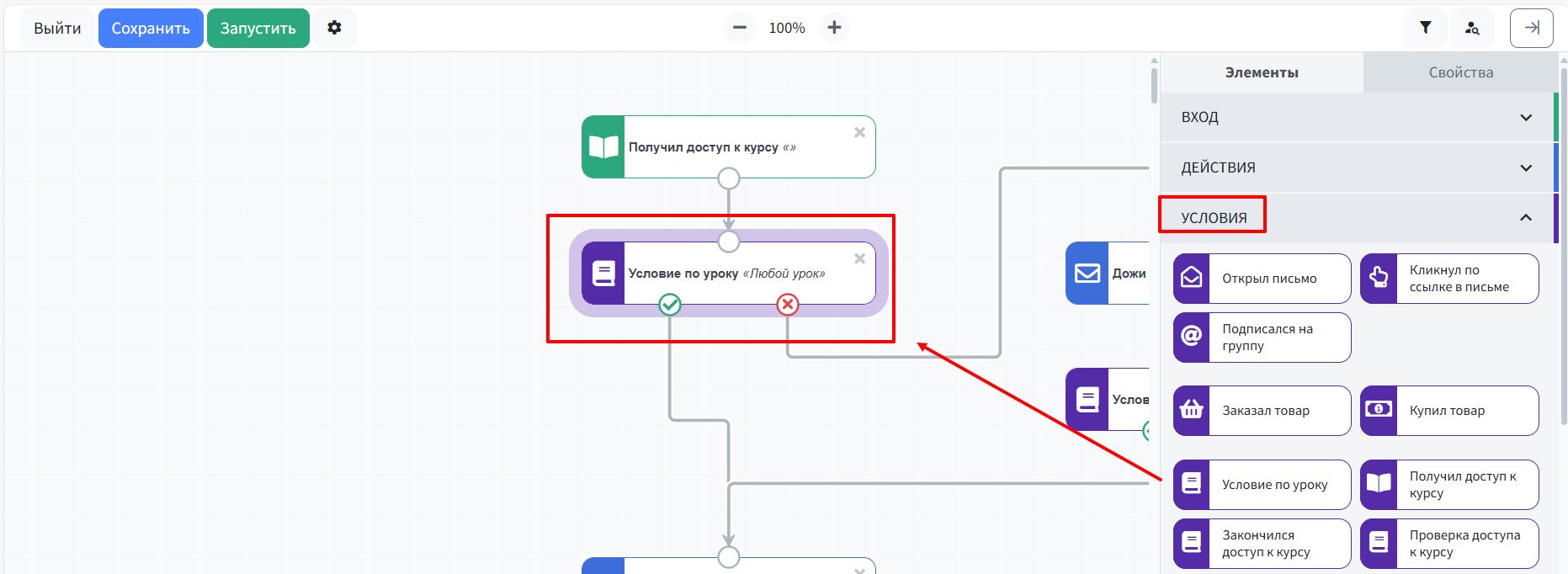Select the 'Получил доступ к курсу' node title
This screenshot has height=574, width=1568.
click(704, 147)
